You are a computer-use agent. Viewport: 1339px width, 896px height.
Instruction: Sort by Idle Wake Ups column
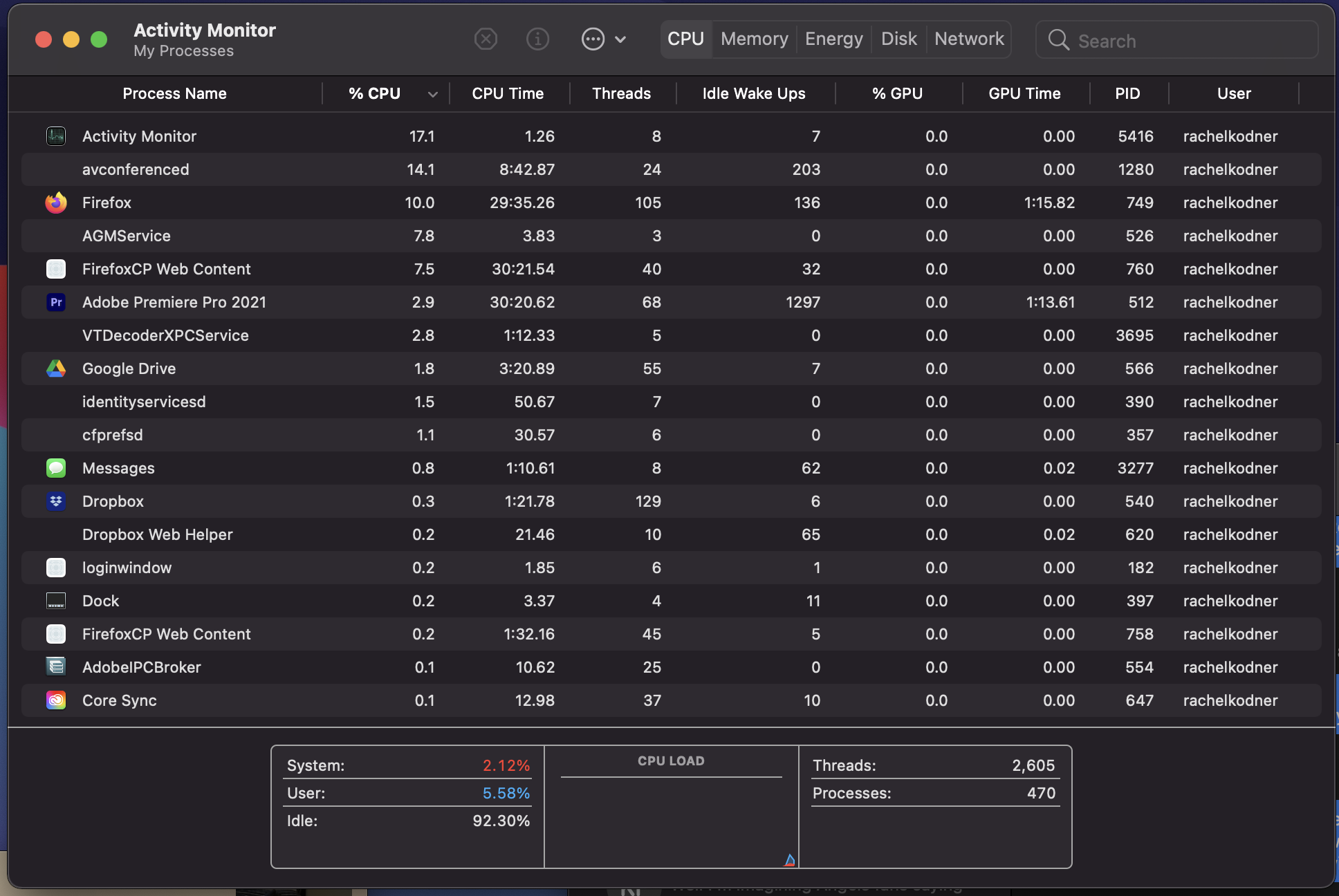coord(753,94)
